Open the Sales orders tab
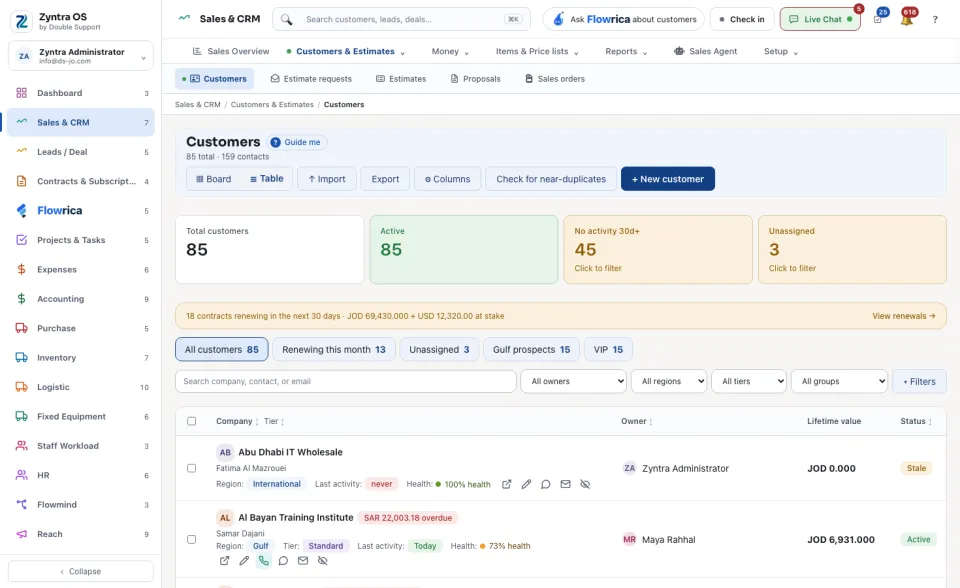 (x=555, y=79)
